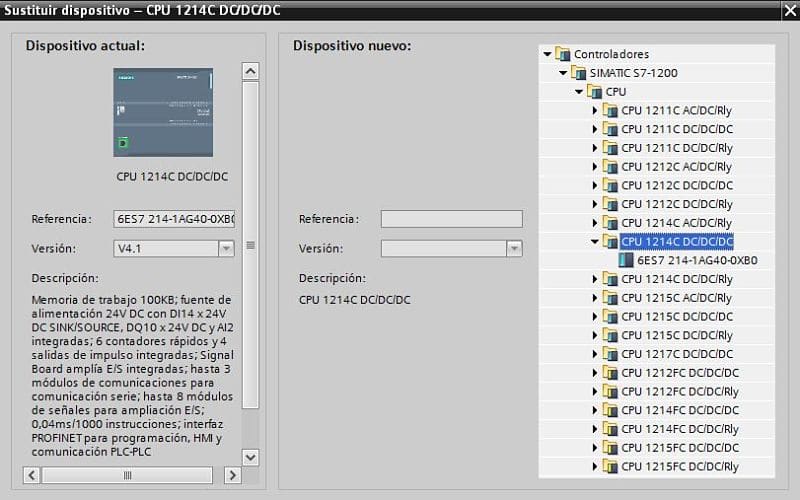Click folder icon of selected CPU 1214C DC/DC/DC
The height and width of the screenshot is (500, 800).
click(x=610, y=241)
